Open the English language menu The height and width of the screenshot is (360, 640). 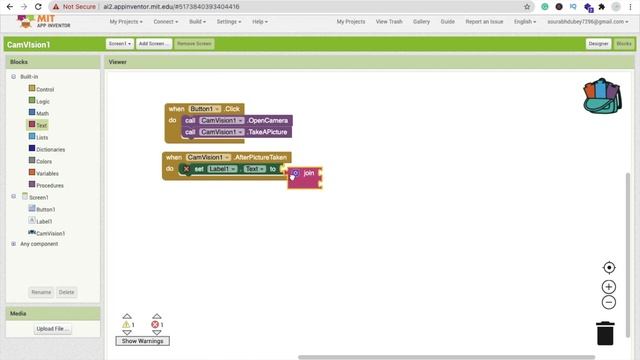tap(525, 22)
